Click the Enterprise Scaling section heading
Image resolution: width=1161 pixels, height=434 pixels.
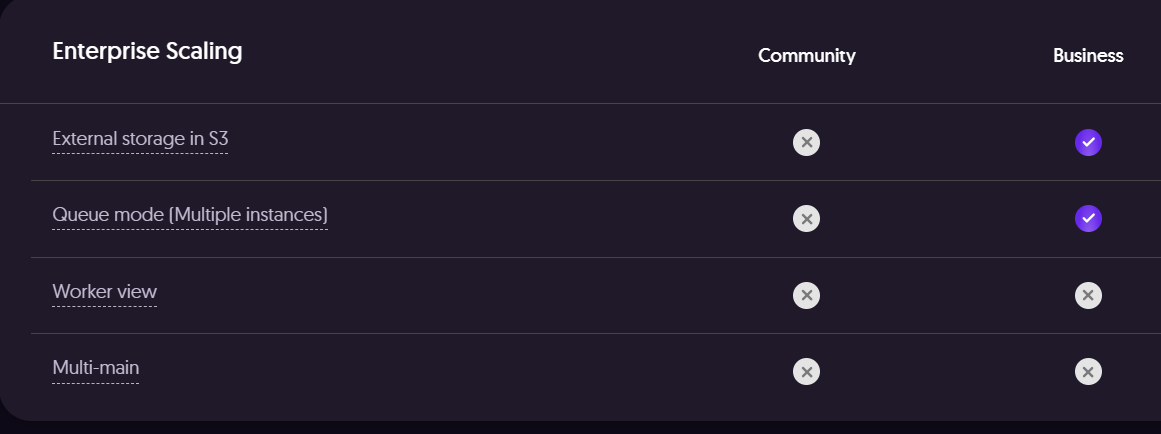(x=147, y=51)
